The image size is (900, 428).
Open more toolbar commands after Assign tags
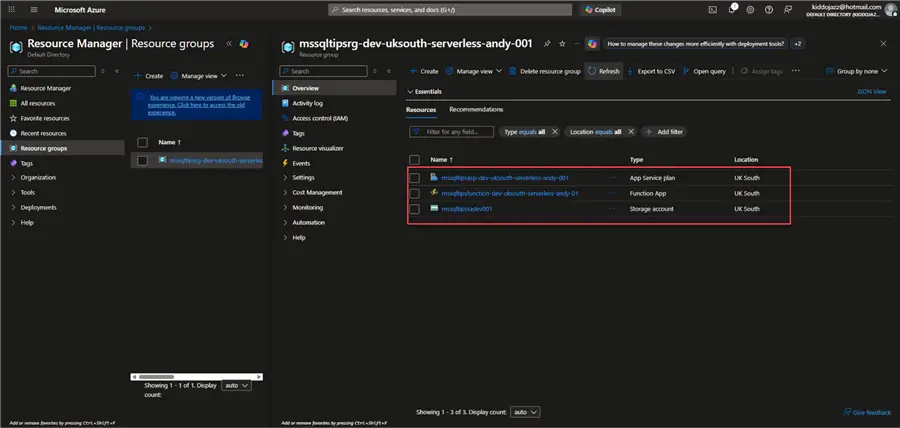796,71
